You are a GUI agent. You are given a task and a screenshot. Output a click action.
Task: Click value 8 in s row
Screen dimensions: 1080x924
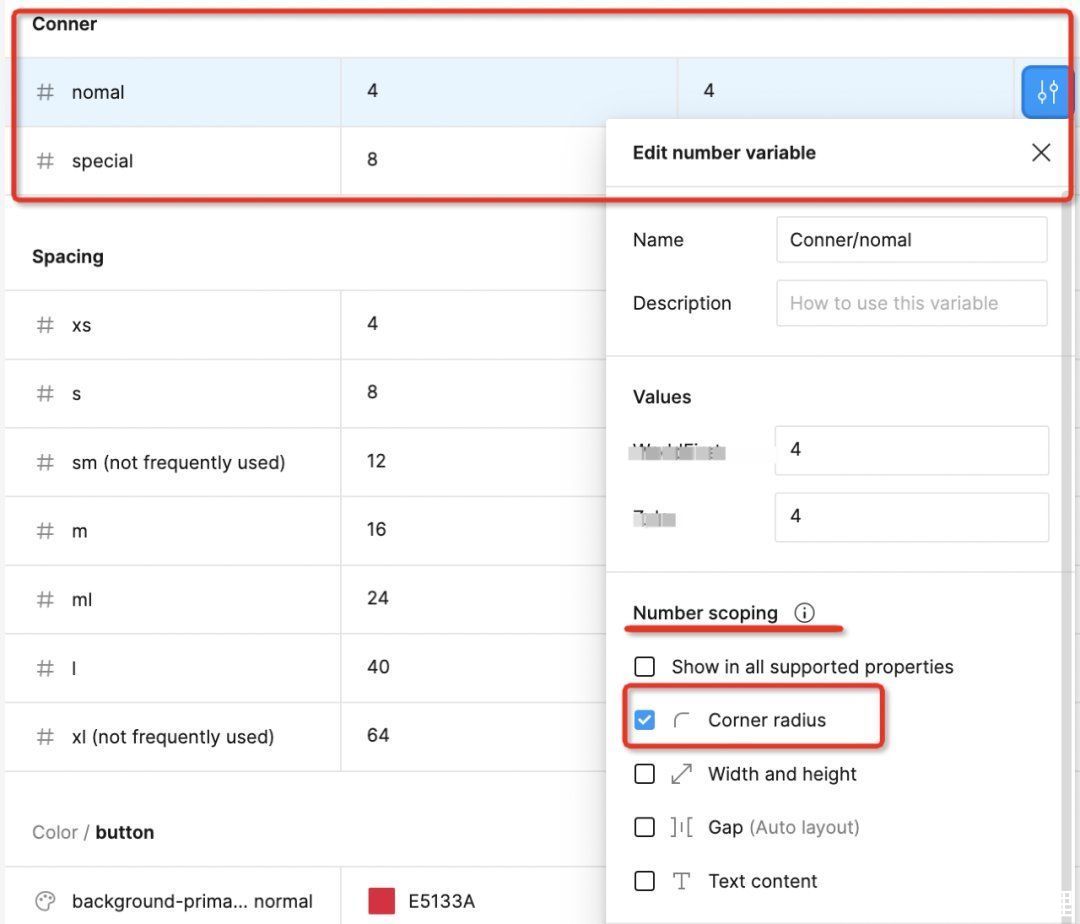point(372,392)
